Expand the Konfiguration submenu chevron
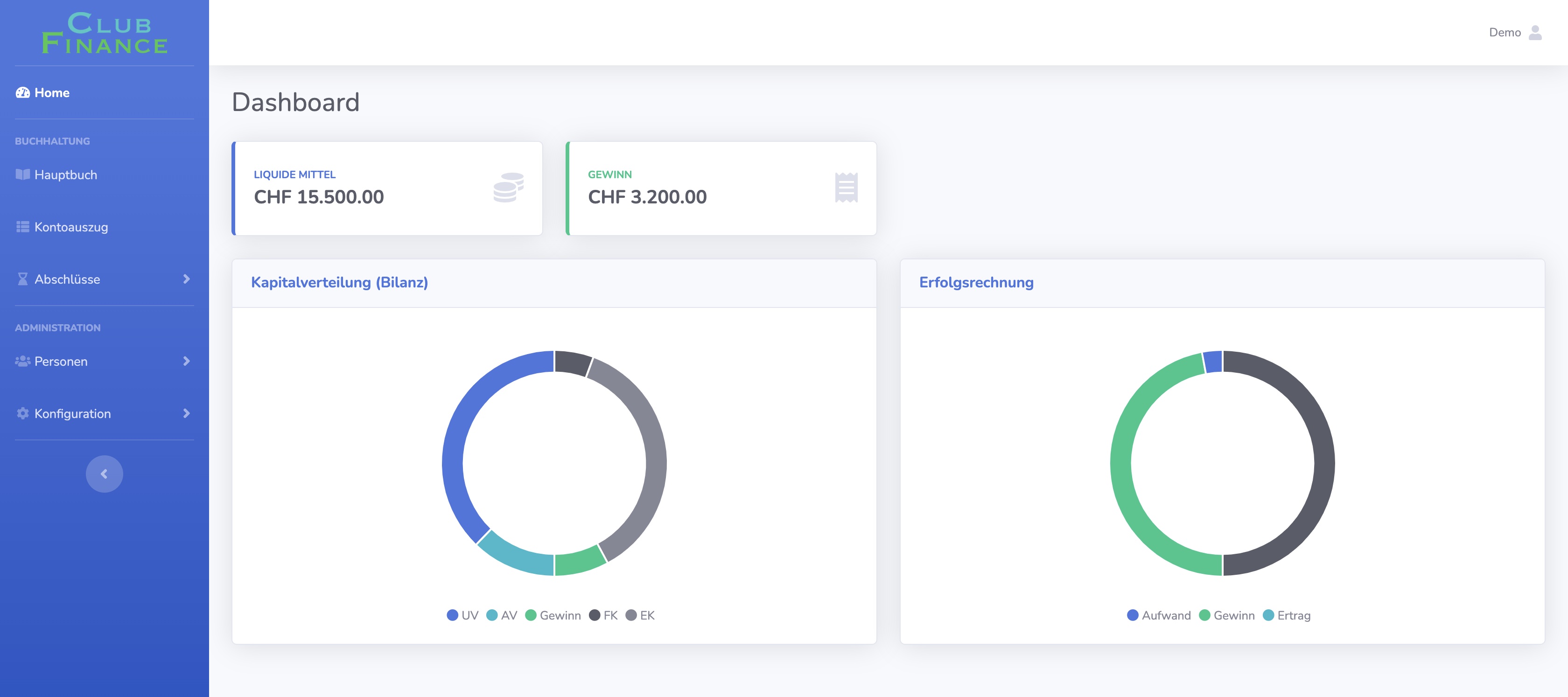 point(186,414)
